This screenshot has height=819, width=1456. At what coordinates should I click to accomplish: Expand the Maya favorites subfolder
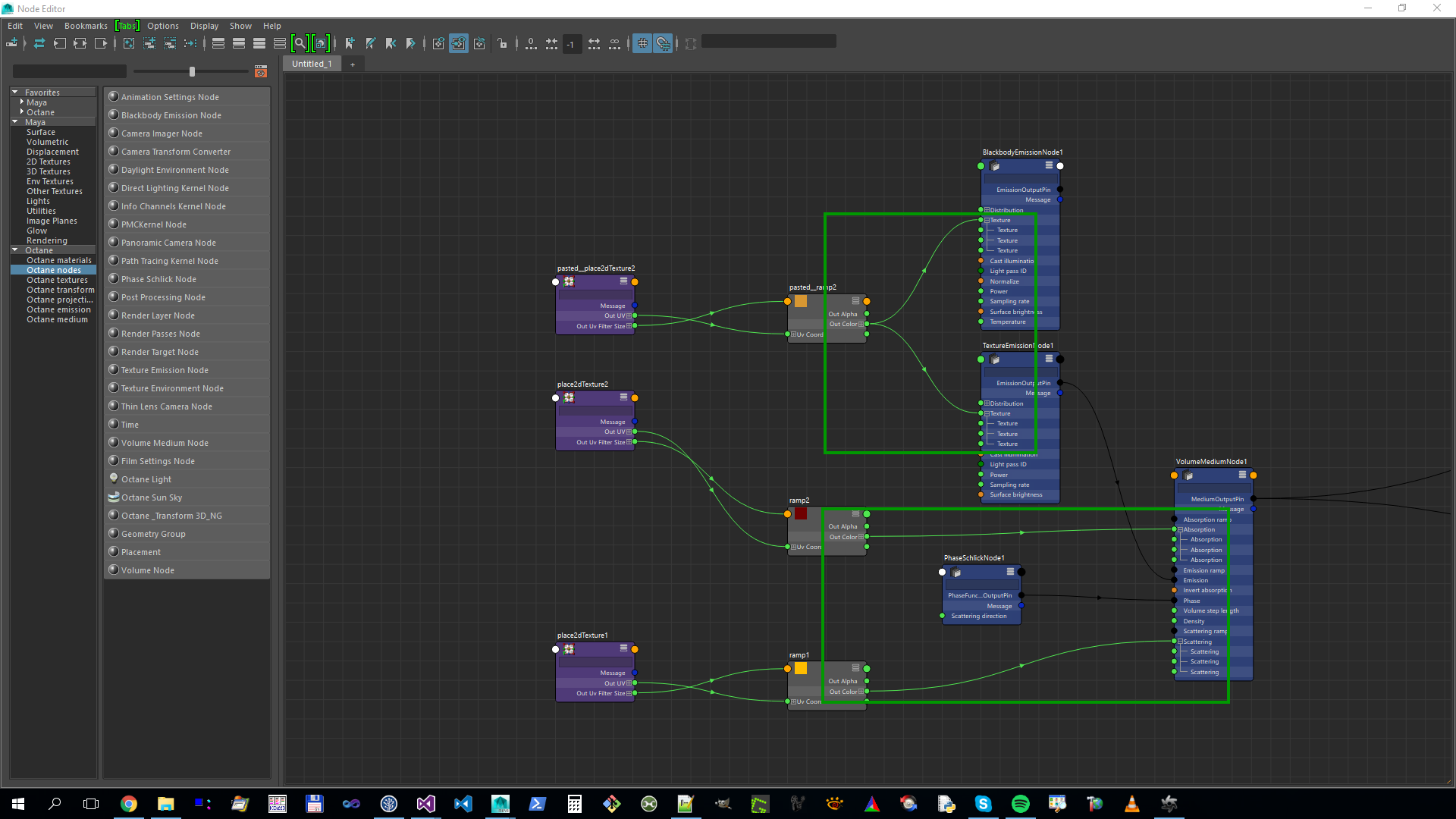[x=22, y=102]
